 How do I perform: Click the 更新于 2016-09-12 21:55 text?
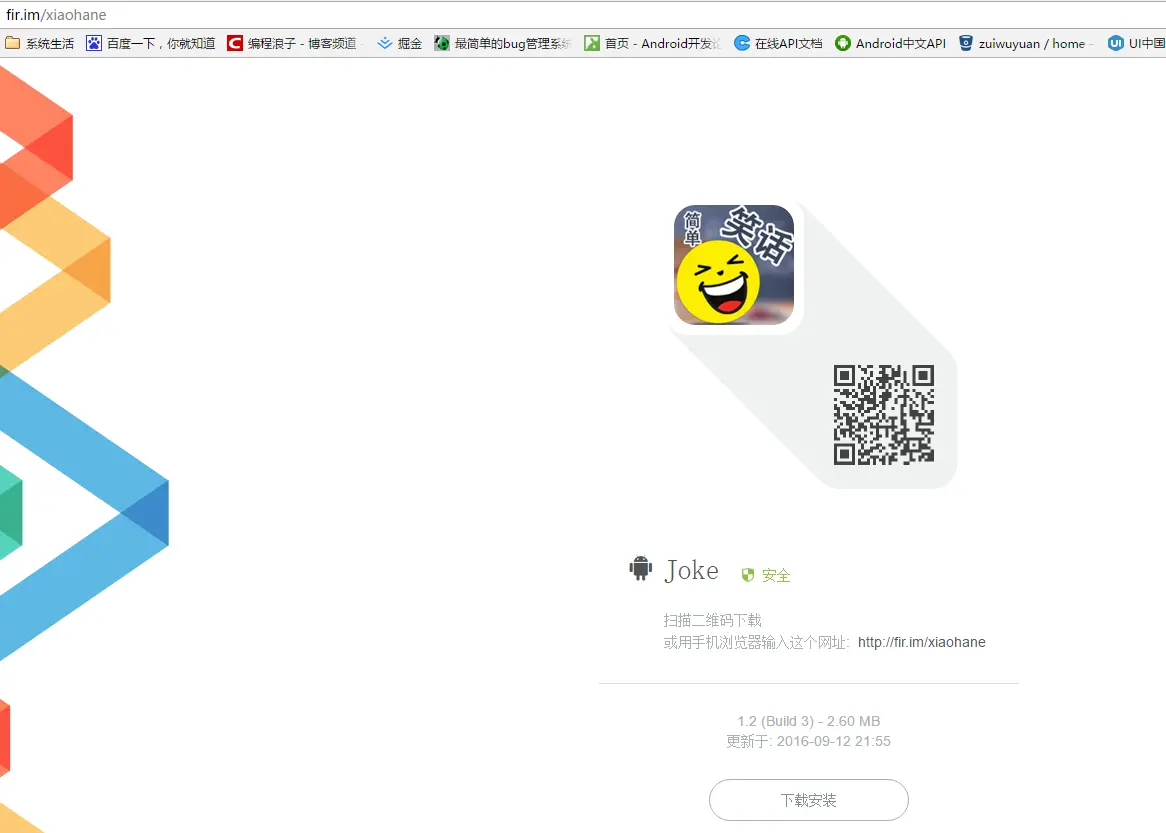pyautogui.click(x=808, y=741)
